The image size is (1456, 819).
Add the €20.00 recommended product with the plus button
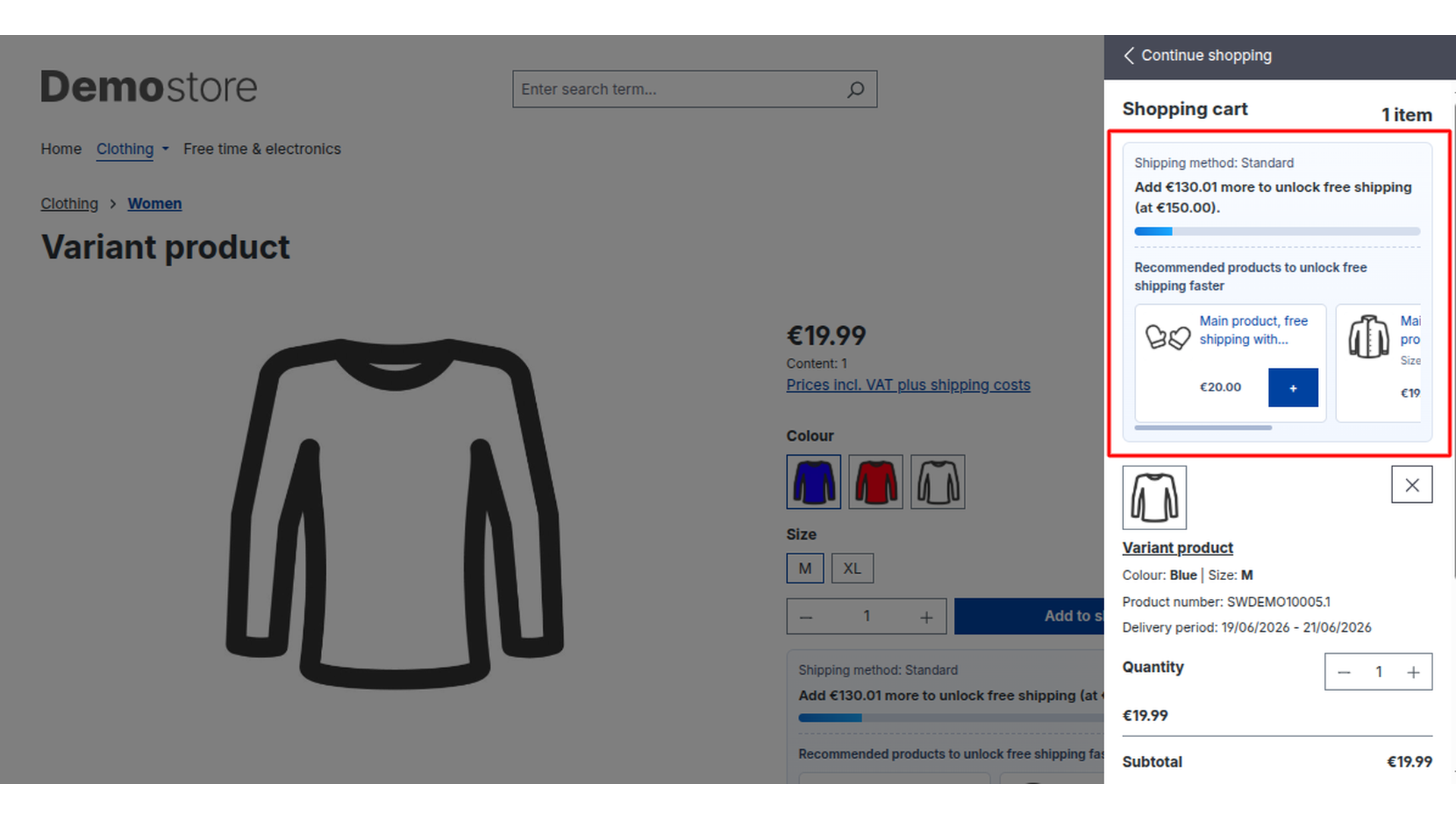tap(1293, 388)
